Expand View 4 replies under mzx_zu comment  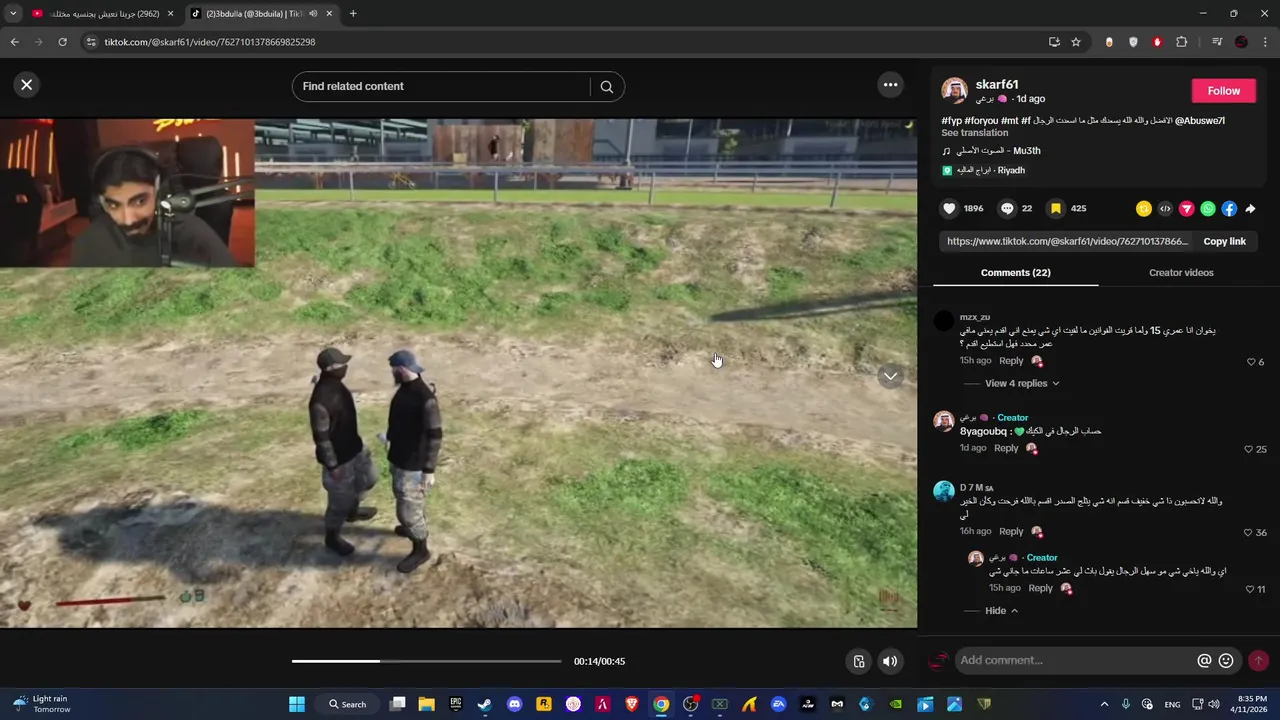tap(1021, 383)
